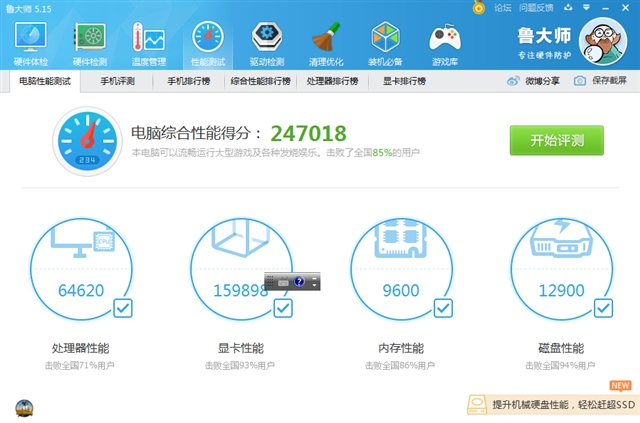Click the 内存性能 label
Image resolution: width=640 pixels, height=423 pixels.
tap(401, 348)
